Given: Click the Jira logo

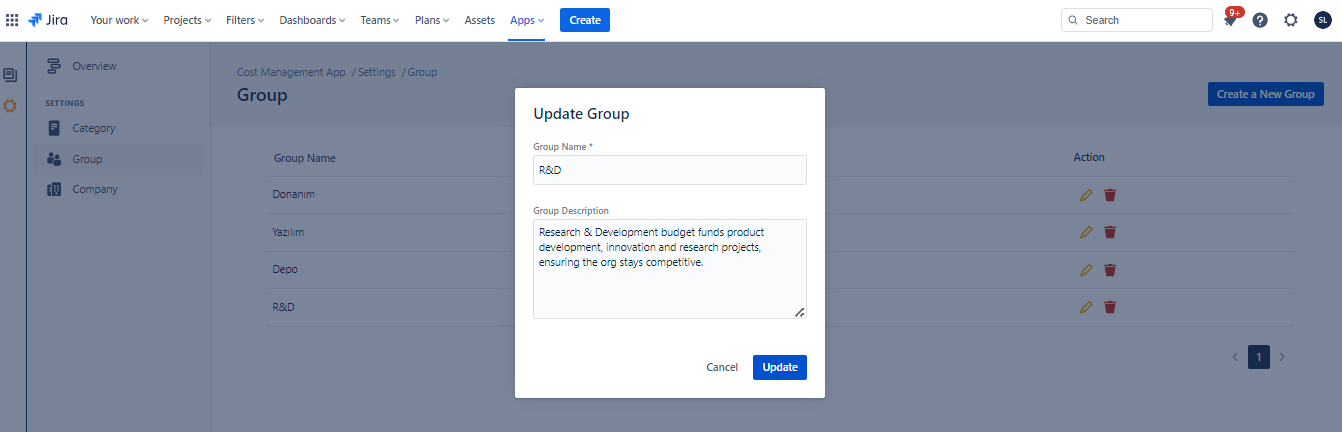Looking at the screenshot, I should pos(48,20).
